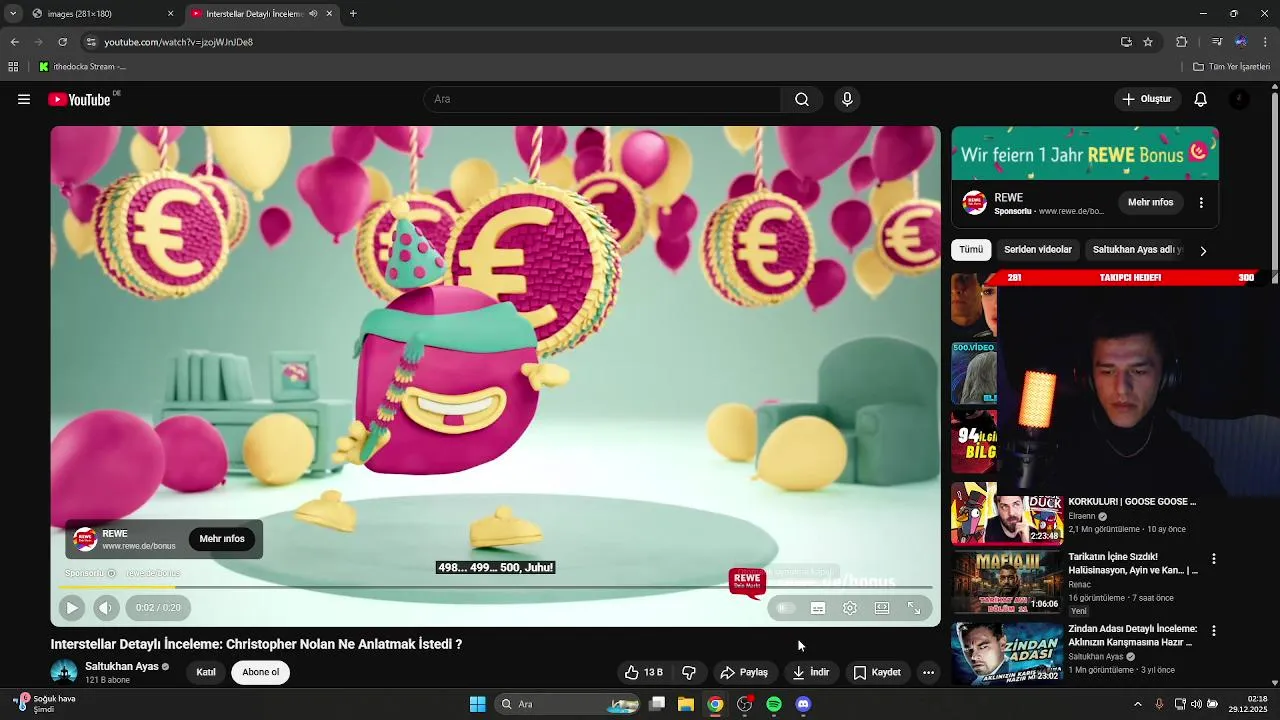Image resolution: width=1280 pixels, height=720 pixels.
Task: Open Tüm Yer İşaretleri bookmarks folder
Action: [x=1232, y=67]
